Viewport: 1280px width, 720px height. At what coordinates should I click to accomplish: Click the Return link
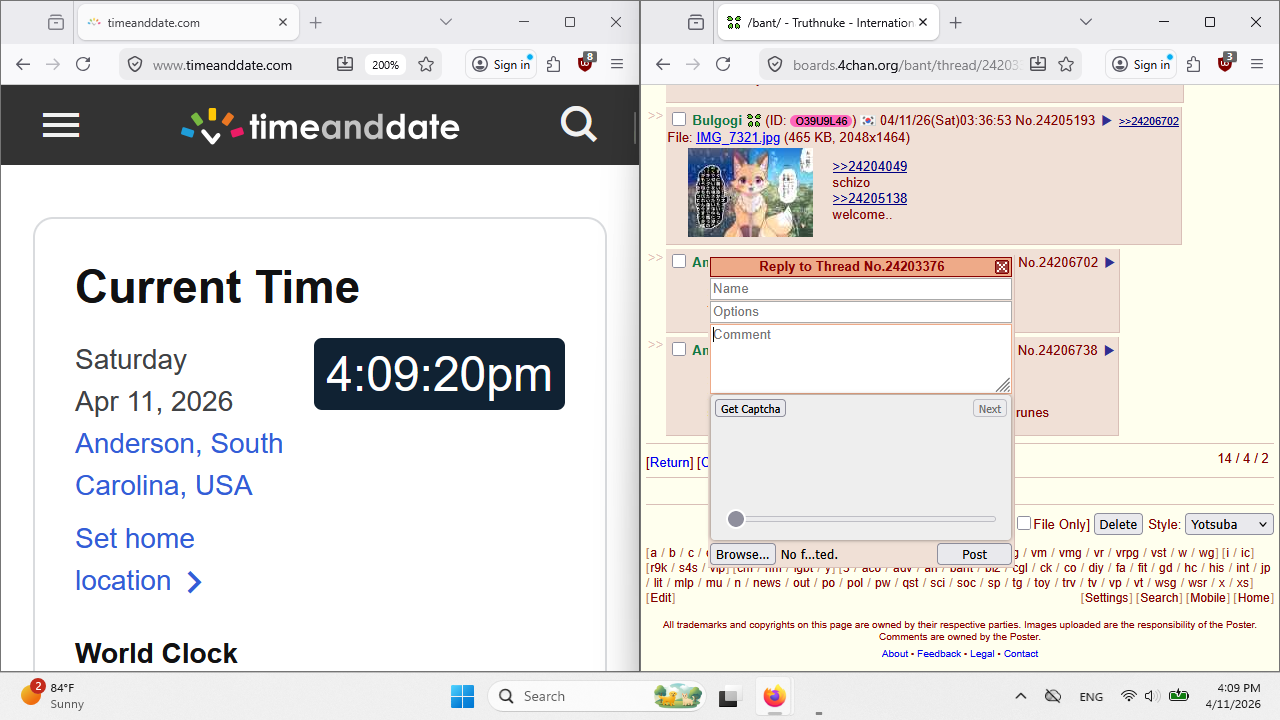(670, 462)
